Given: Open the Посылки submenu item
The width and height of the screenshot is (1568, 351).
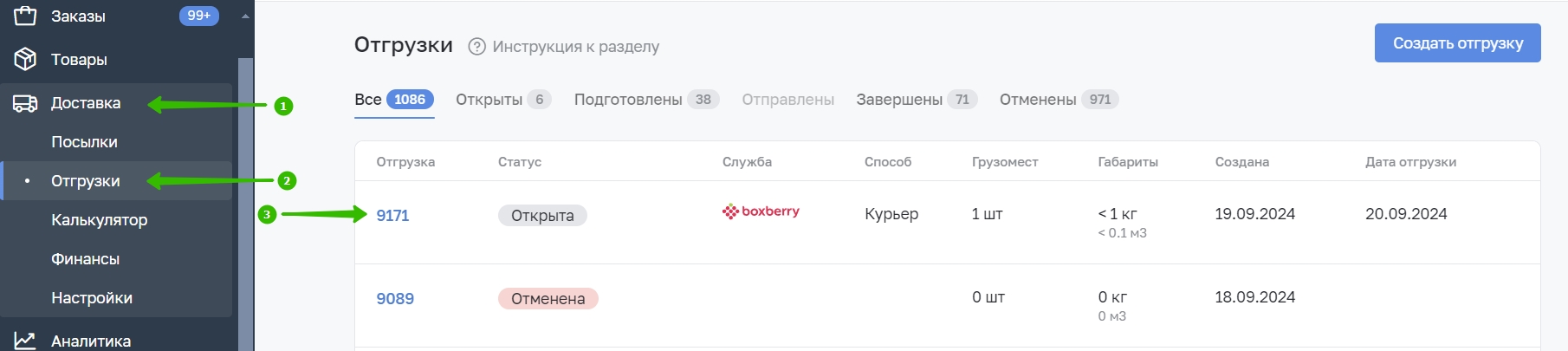Looking at the screenshot, I should (x=84, y=142).
